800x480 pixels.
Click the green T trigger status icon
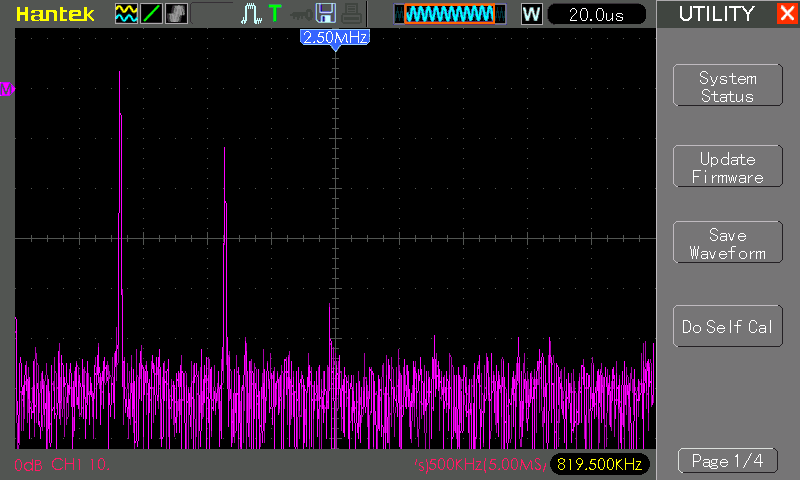[x=274, y=14]
